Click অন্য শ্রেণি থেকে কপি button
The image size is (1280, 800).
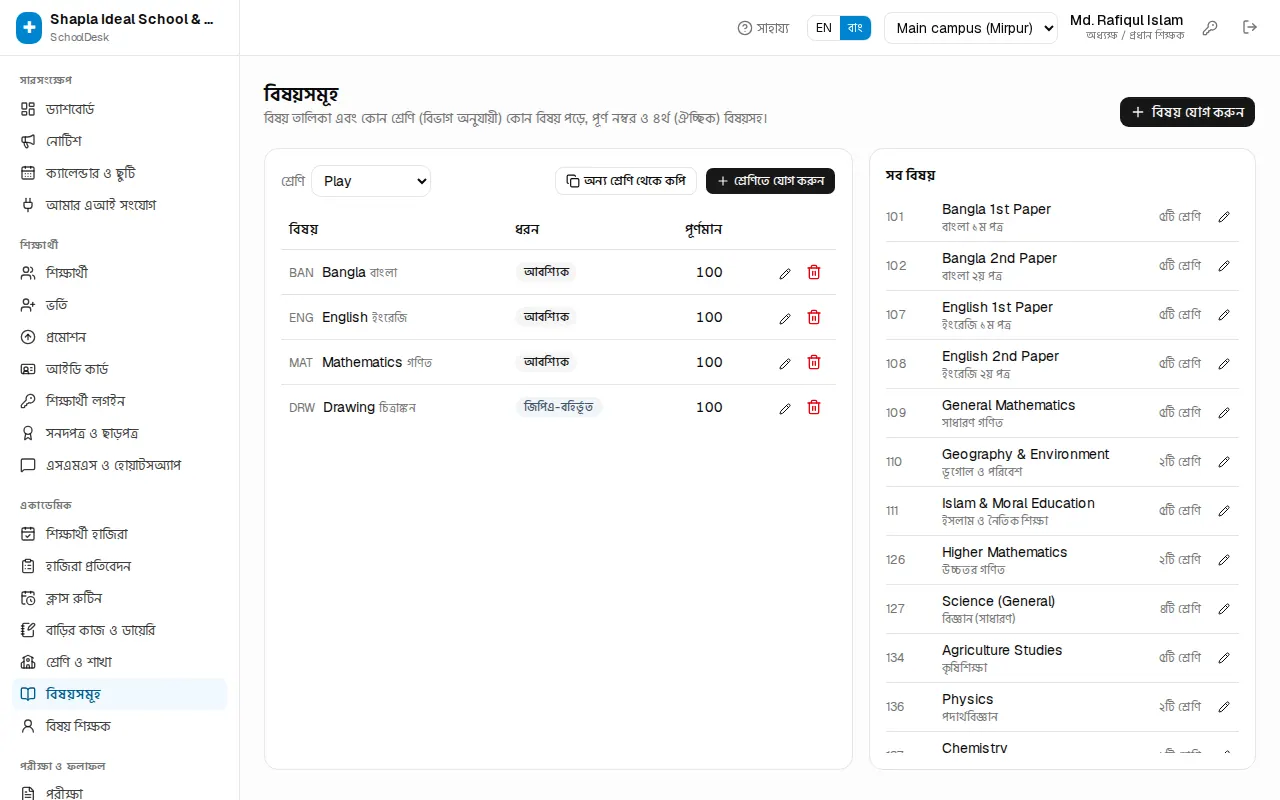626,181
